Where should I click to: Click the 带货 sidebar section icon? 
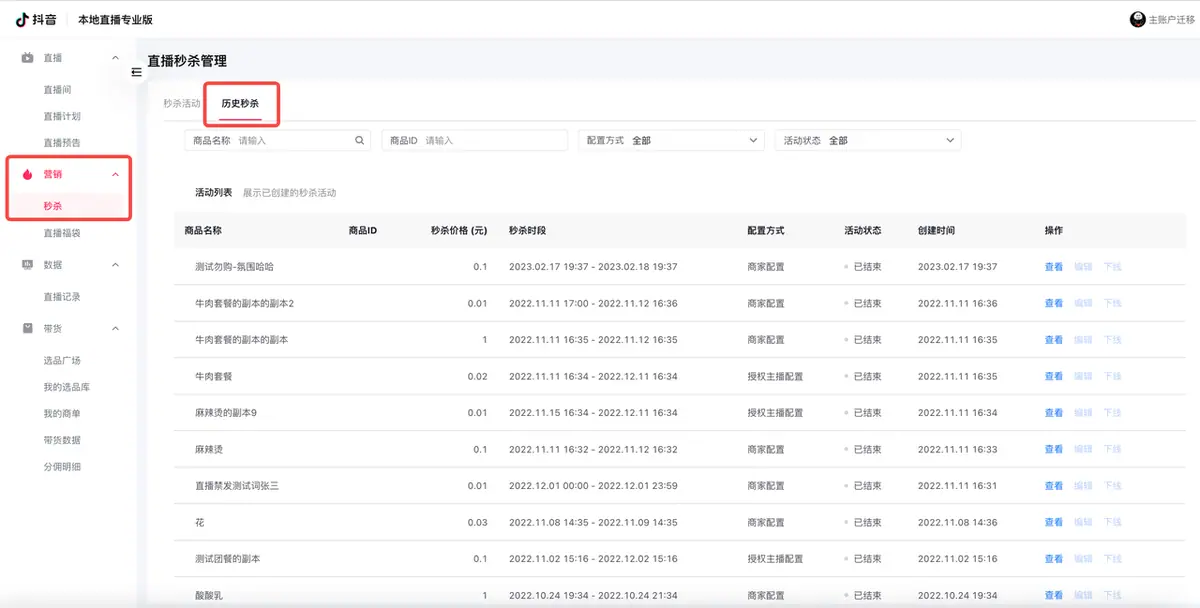click(x=28, y=328)
